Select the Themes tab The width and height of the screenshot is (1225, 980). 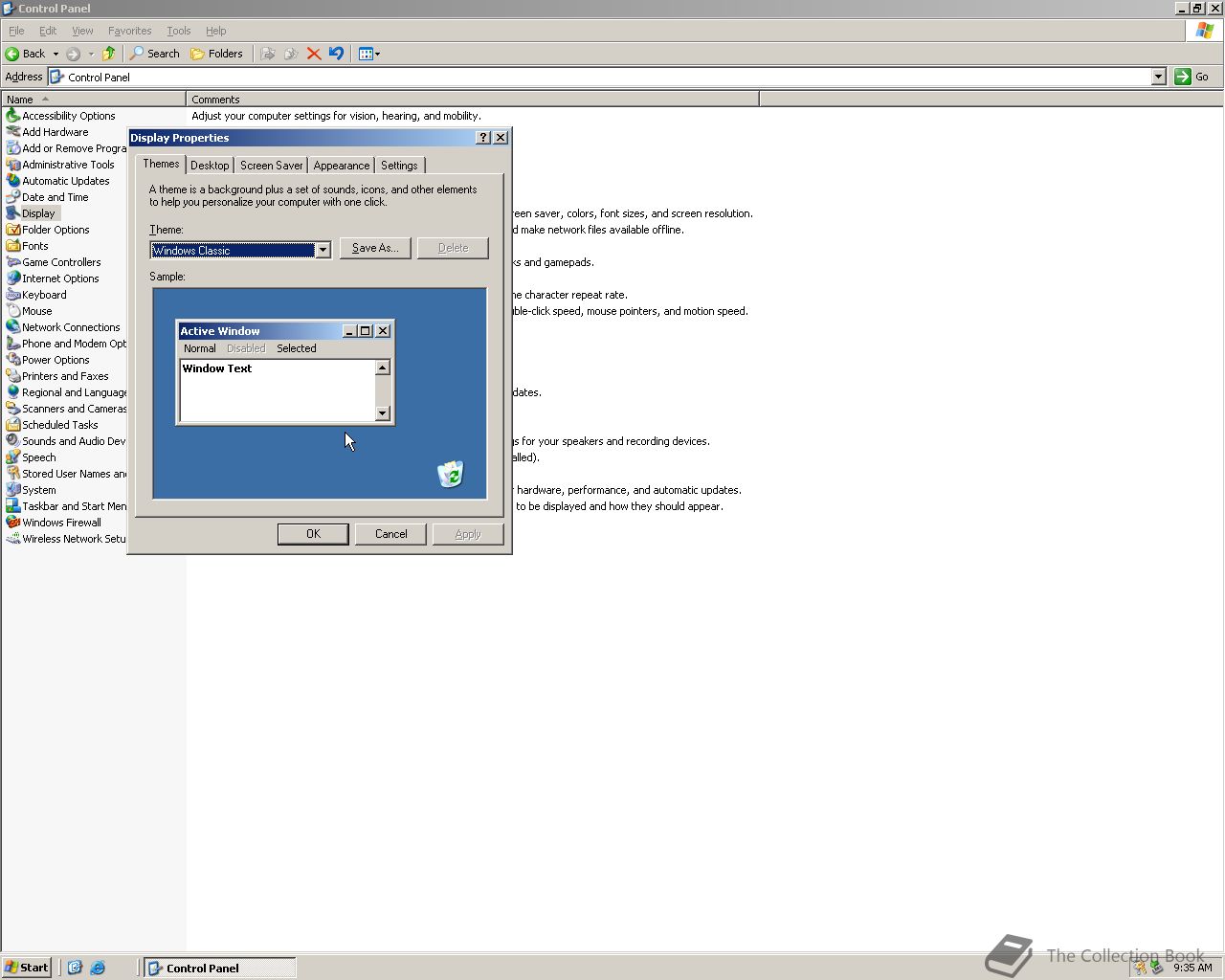tap(161, 164)
